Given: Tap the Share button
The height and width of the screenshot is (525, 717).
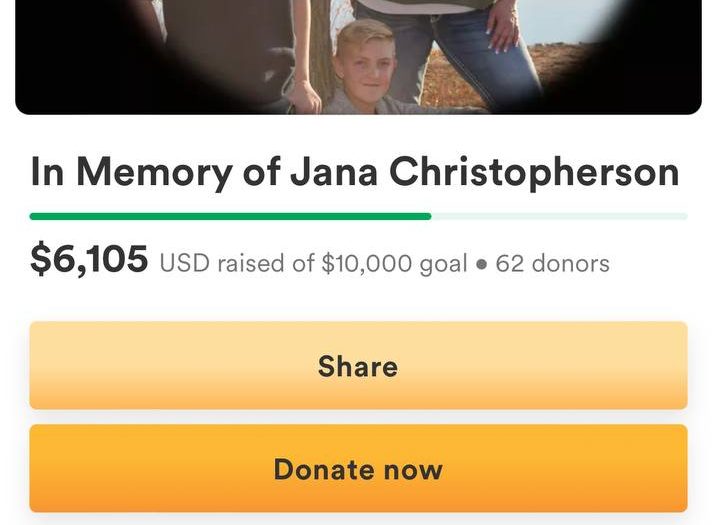Looking at the screenshot, I should 358,365.
